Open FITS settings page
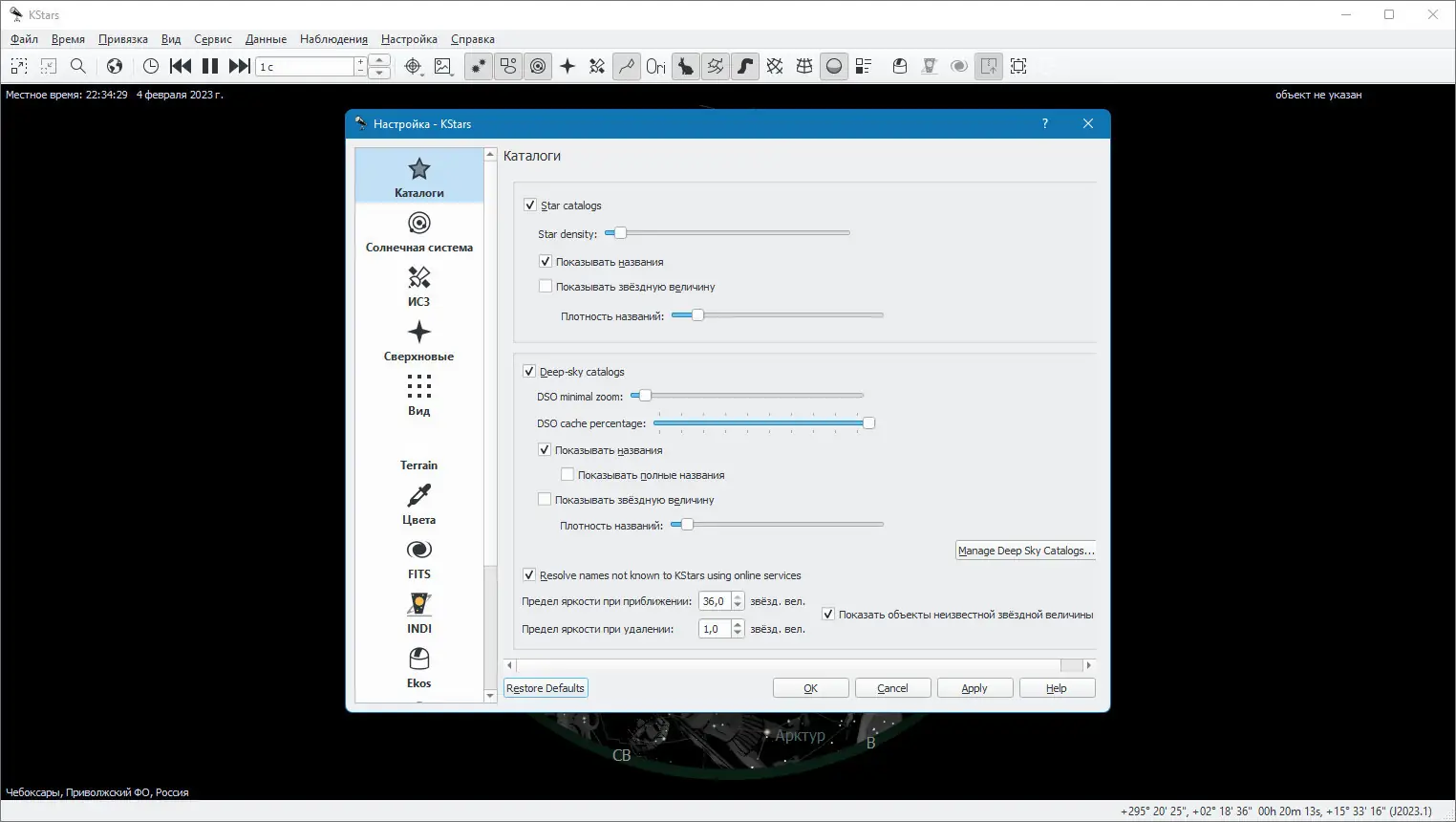The height and width of the screenshot is (822, 1456). pyautogui.click(x=419, y=558)
